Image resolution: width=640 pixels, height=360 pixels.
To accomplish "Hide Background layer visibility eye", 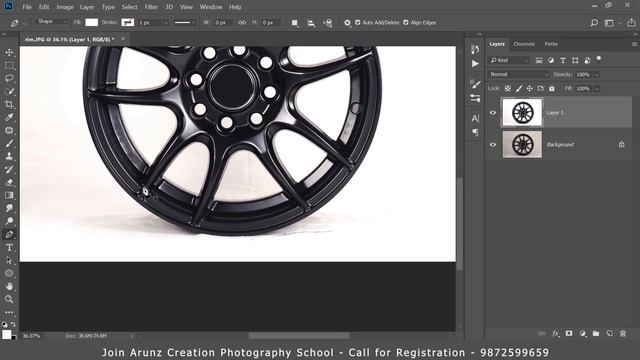I will [493, 144].
